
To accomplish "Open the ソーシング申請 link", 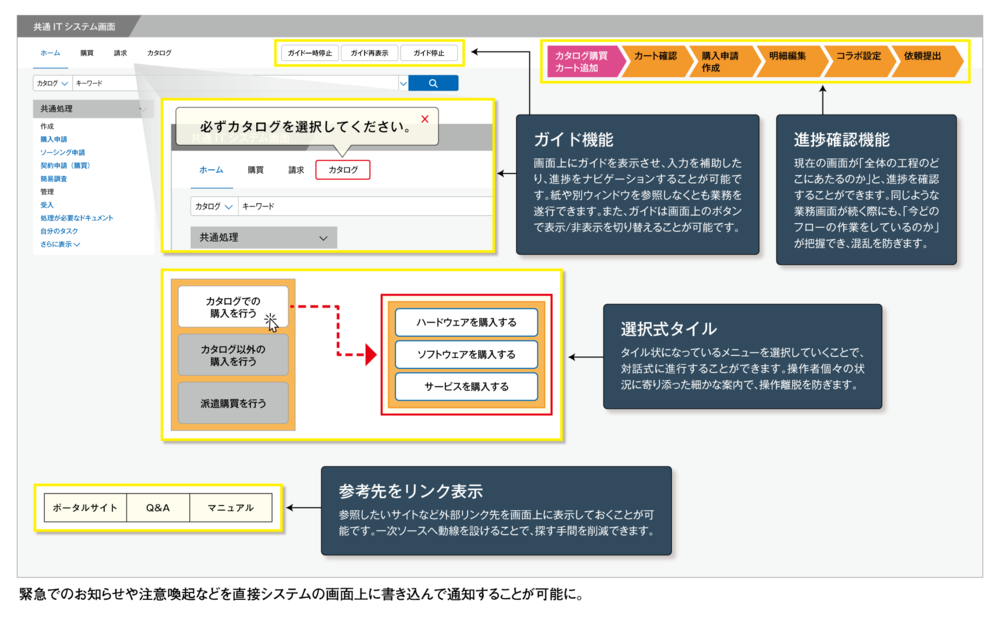I will coord(62,152).
